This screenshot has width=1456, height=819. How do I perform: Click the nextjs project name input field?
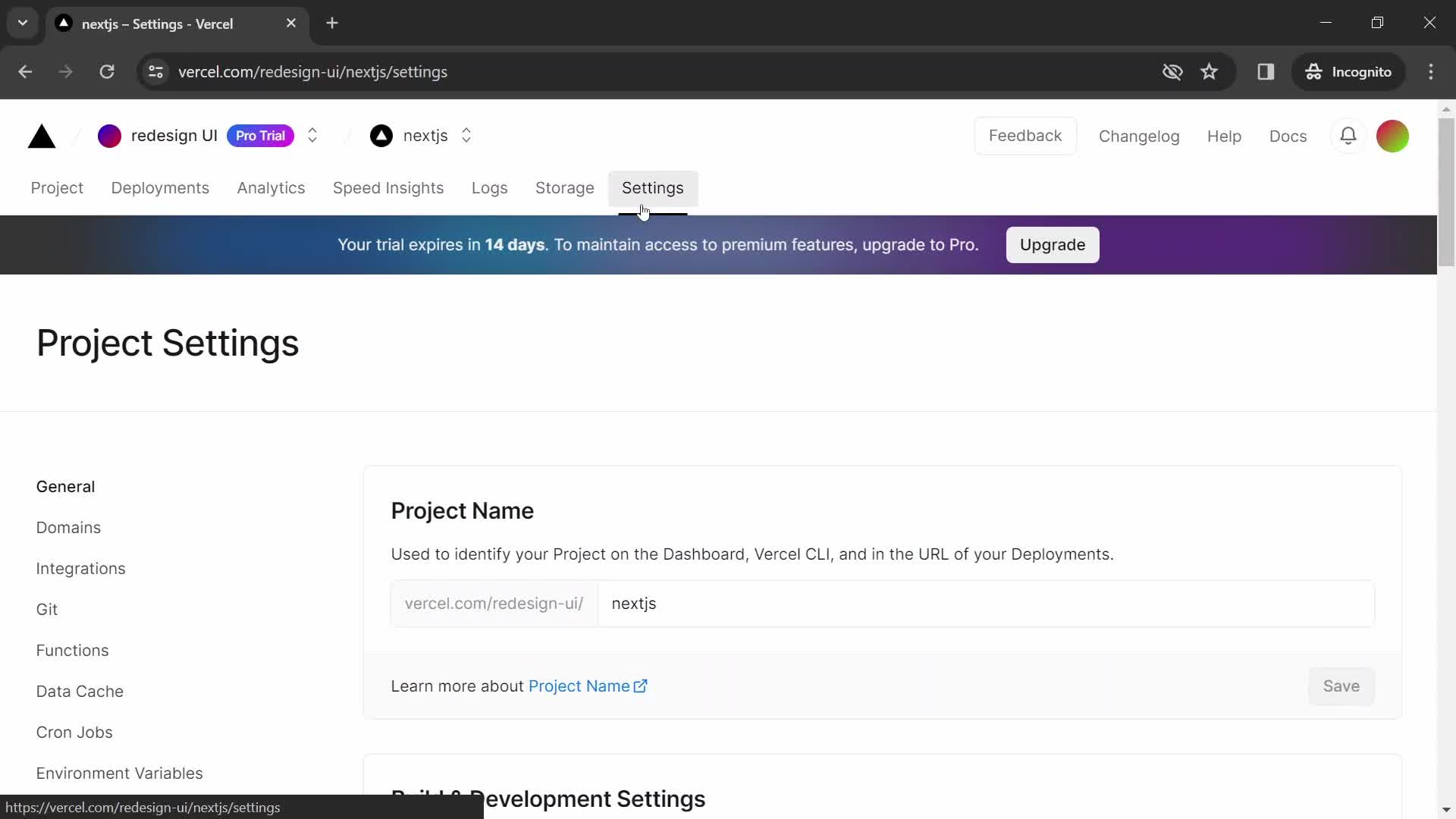(x=988, y=603)
